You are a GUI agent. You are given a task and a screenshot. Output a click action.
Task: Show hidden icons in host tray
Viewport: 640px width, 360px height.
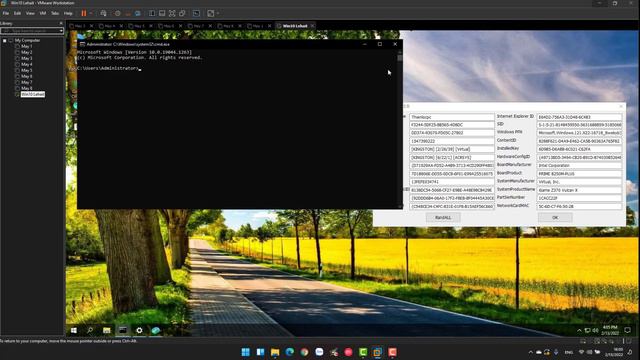[530, 352]
